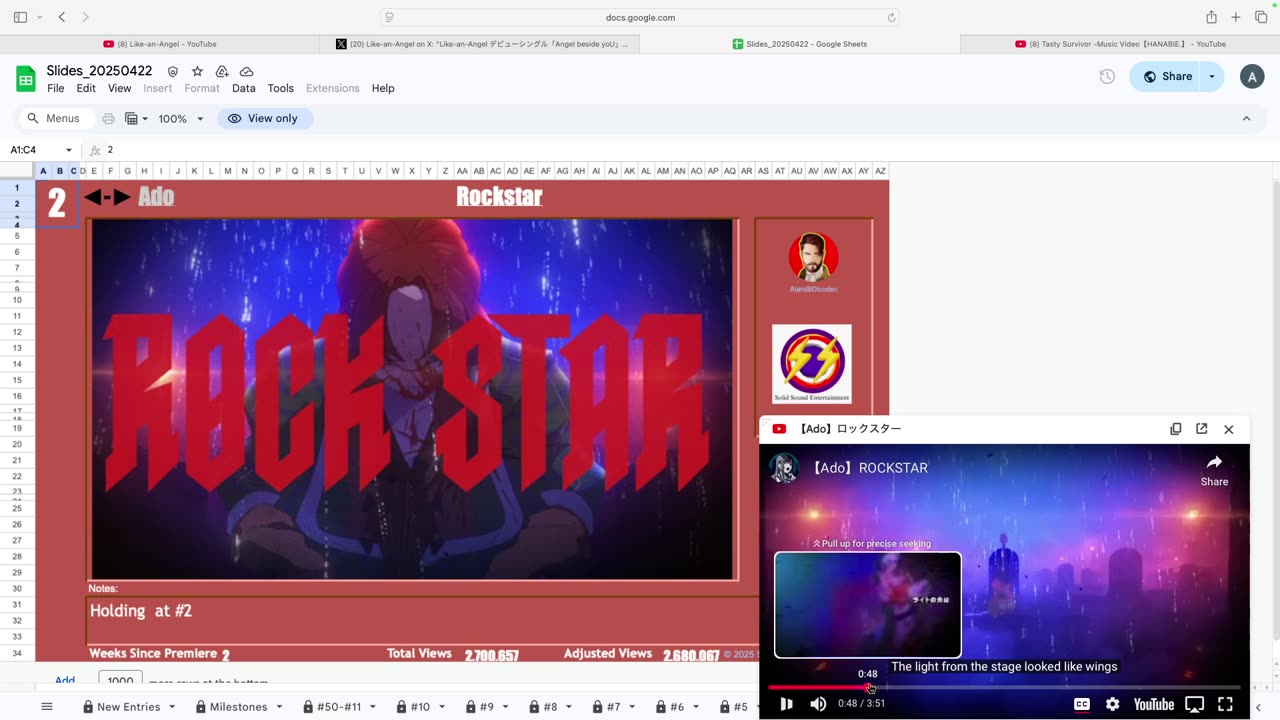1280x720 pixels.
Task: Open the Edit menu
Action: tap(86, 88)
